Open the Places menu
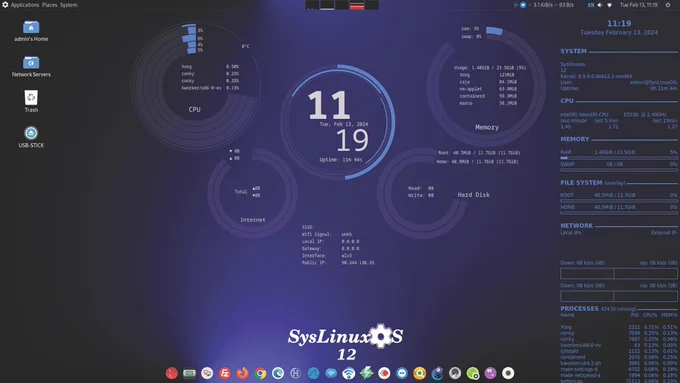This screenshot has width=680, height=383. pos(49,5)
